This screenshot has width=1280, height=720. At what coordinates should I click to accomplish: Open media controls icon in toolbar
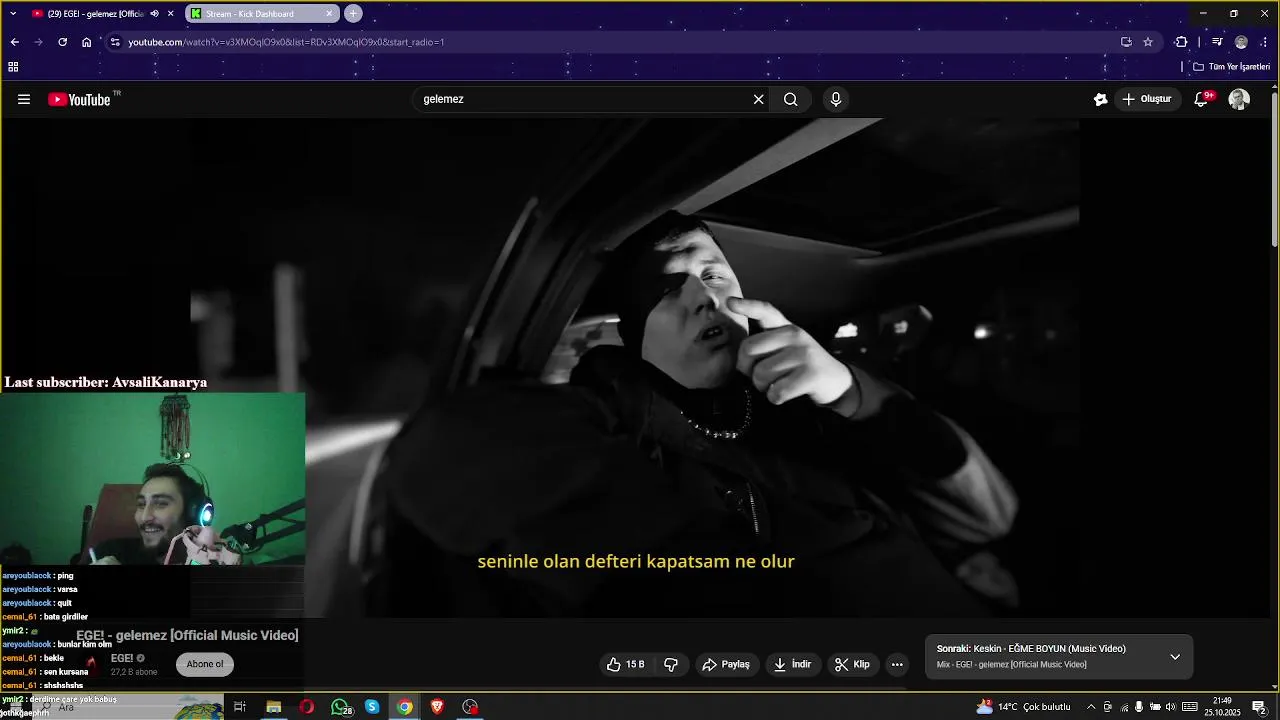1216,42
